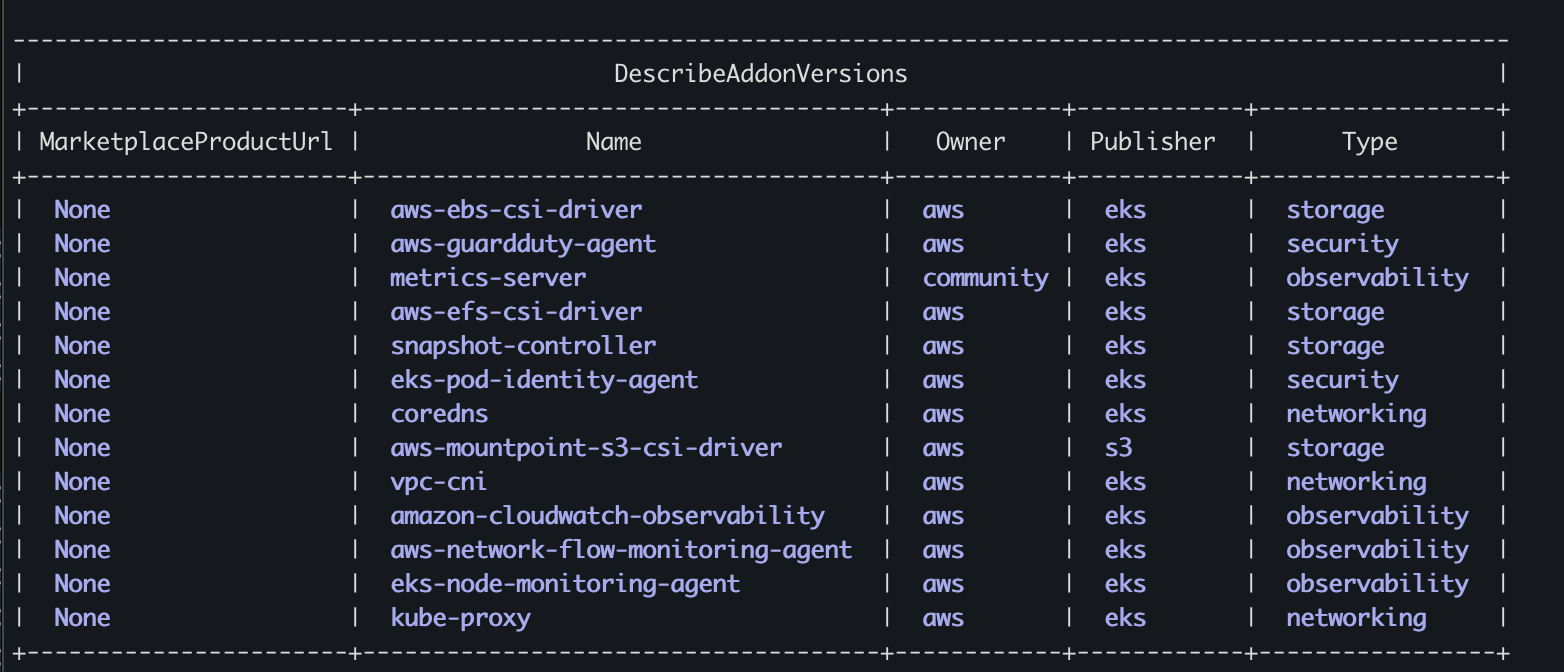This screenshot has width=1564, height=672.
Task: Click aws owner in kube-proxy row
Action: (x=943, y=618)
